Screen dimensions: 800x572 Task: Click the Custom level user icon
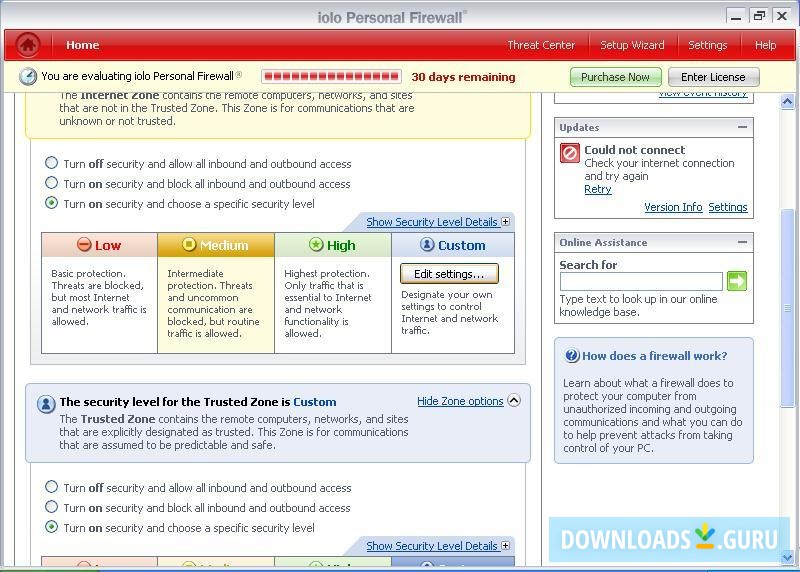(427, 244)
